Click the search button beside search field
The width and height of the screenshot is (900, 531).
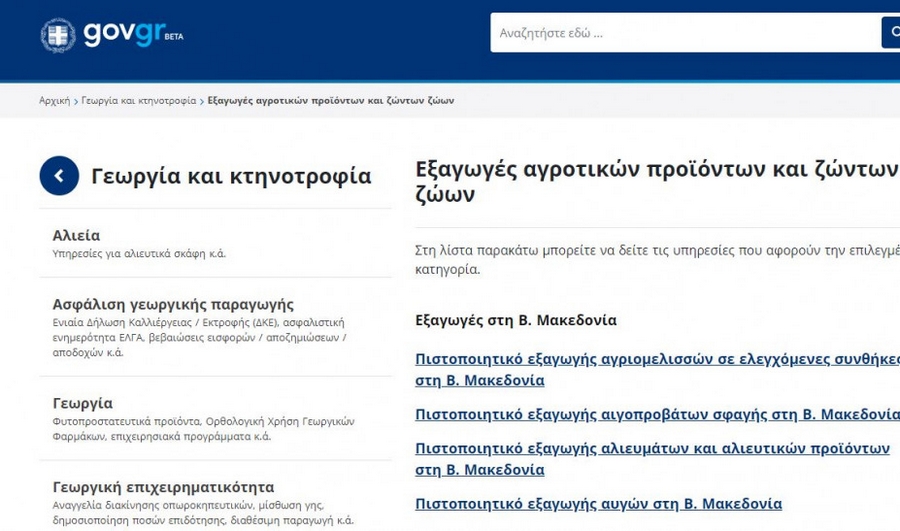[x=889, y=32]
